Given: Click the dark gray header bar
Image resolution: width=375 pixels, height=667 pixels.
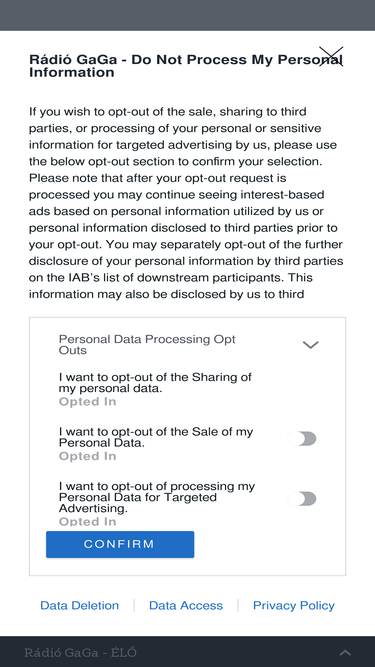Looking at the screenshot, I should pyautogui.click(x=188, y=15).
